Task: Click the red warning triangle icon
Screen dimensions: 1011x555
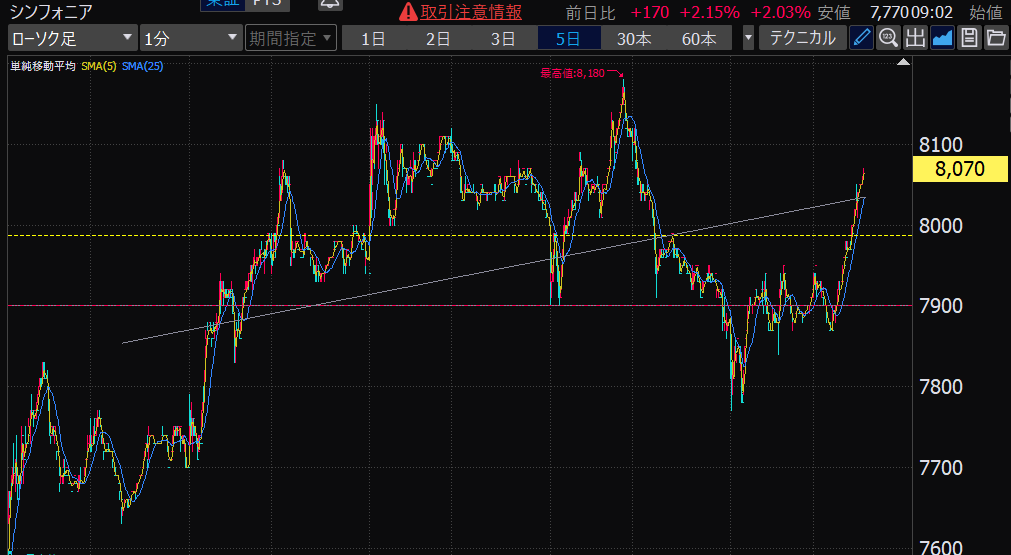Action: click(x=408, y=13)
